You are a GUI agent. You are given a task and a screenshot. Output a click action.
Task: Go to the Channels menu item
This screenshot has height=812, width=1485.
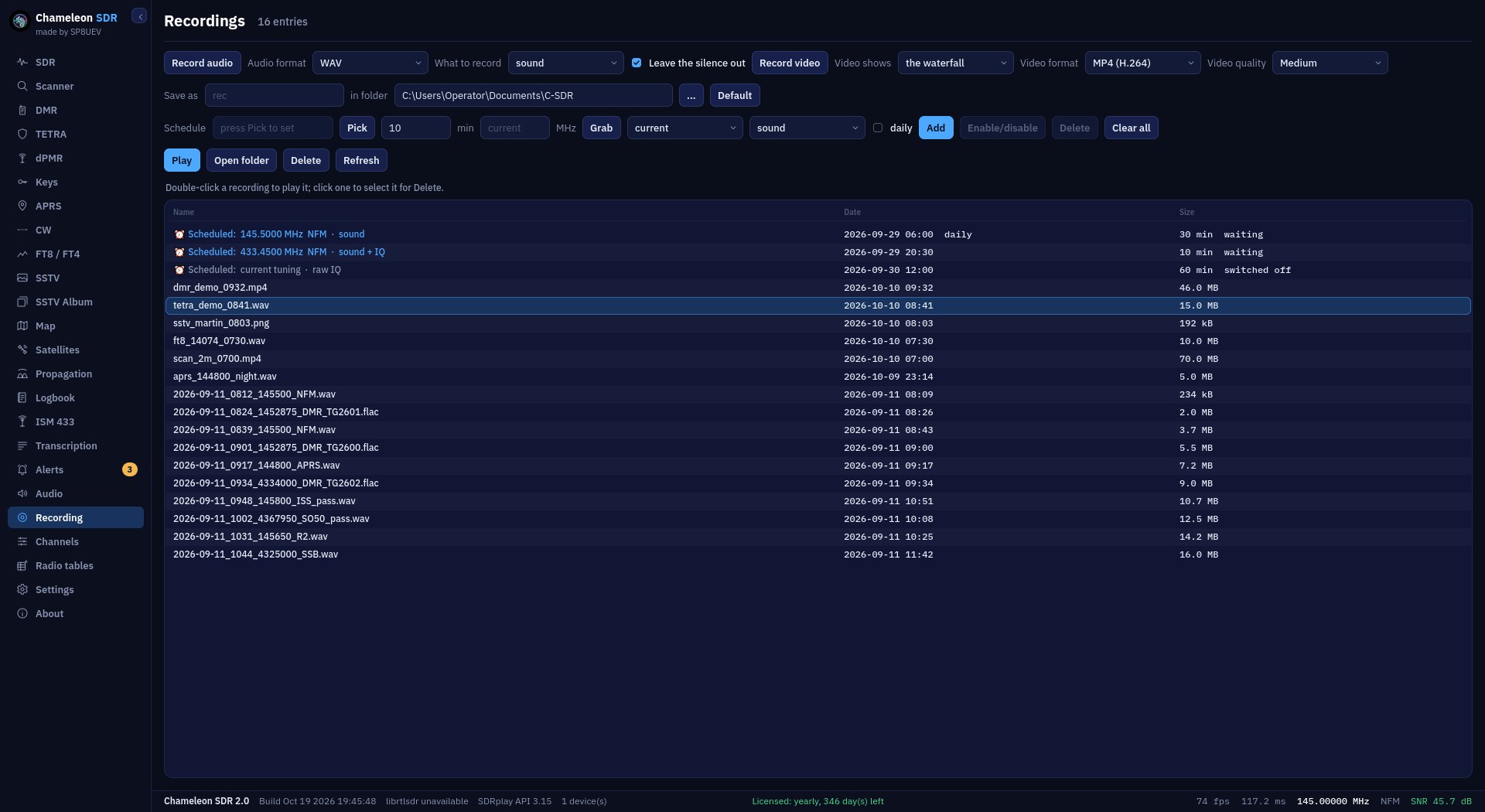point(76,542)
